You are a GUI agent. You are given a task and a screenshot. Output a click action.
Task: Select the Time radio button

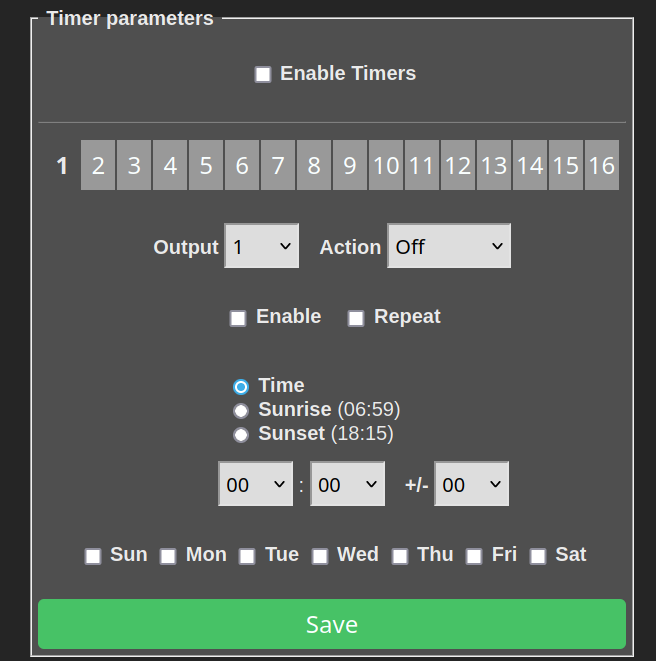click(241, 387)
